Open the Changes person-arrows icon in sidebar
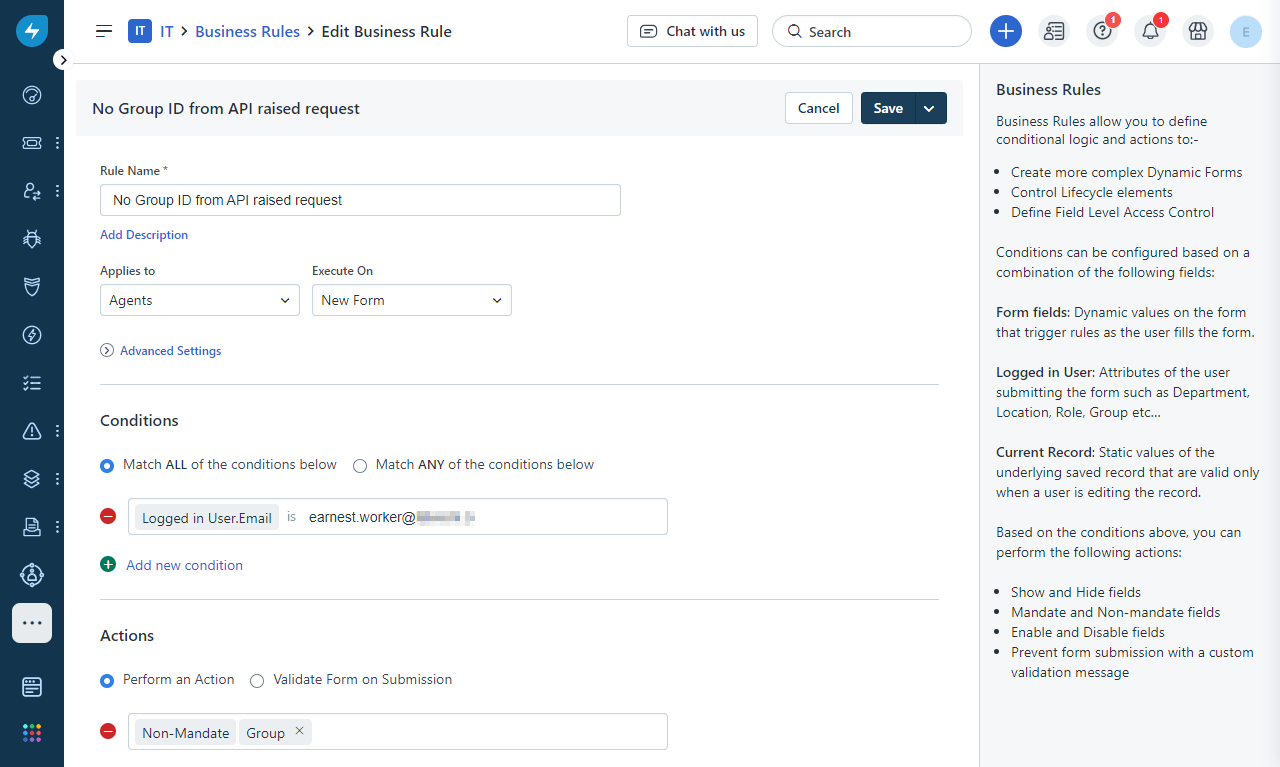1280x767 pixels. 32,191
